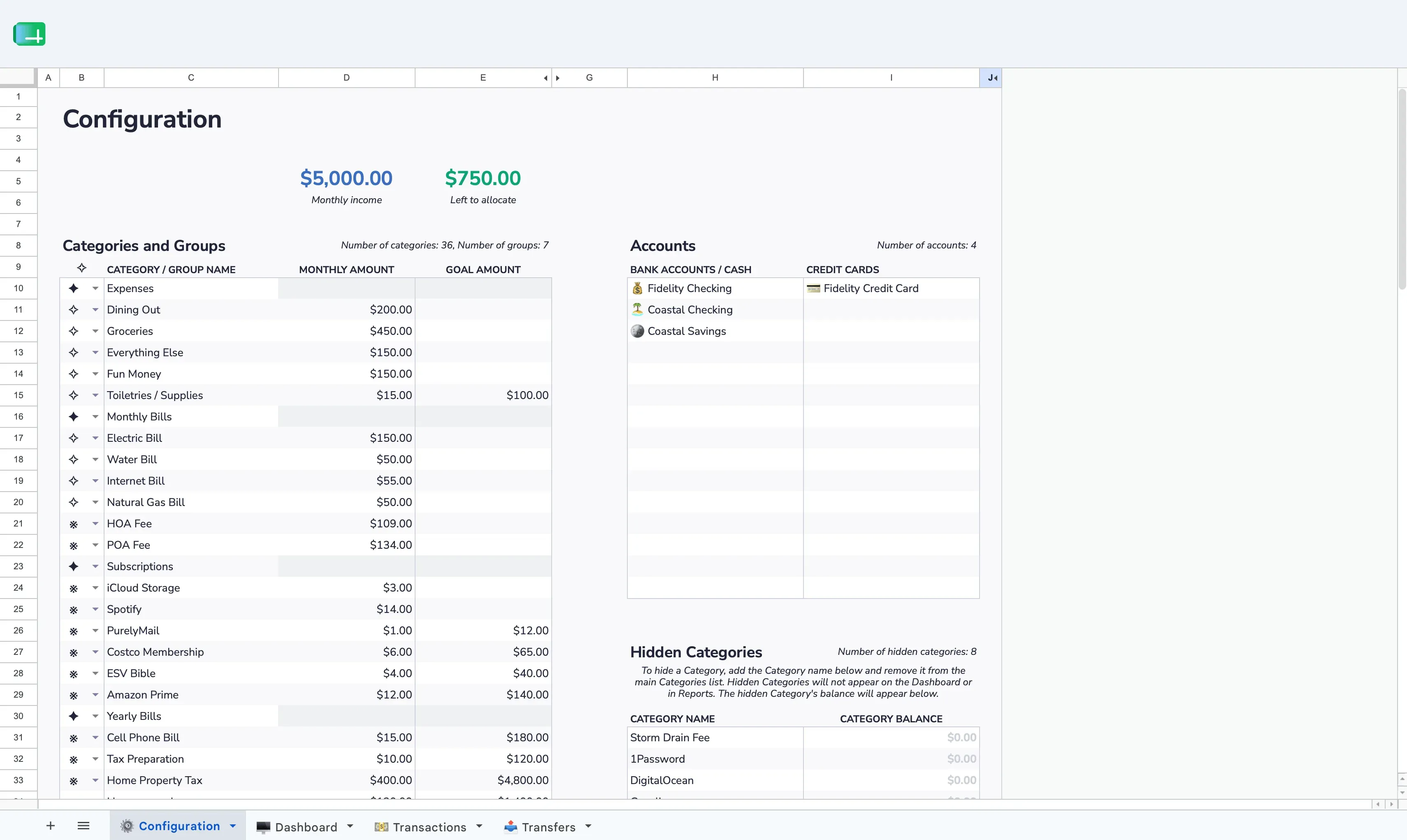Open the dropdown arrow in Internet Bill row
Viewport: 1407px width, 840px height.
95,480
